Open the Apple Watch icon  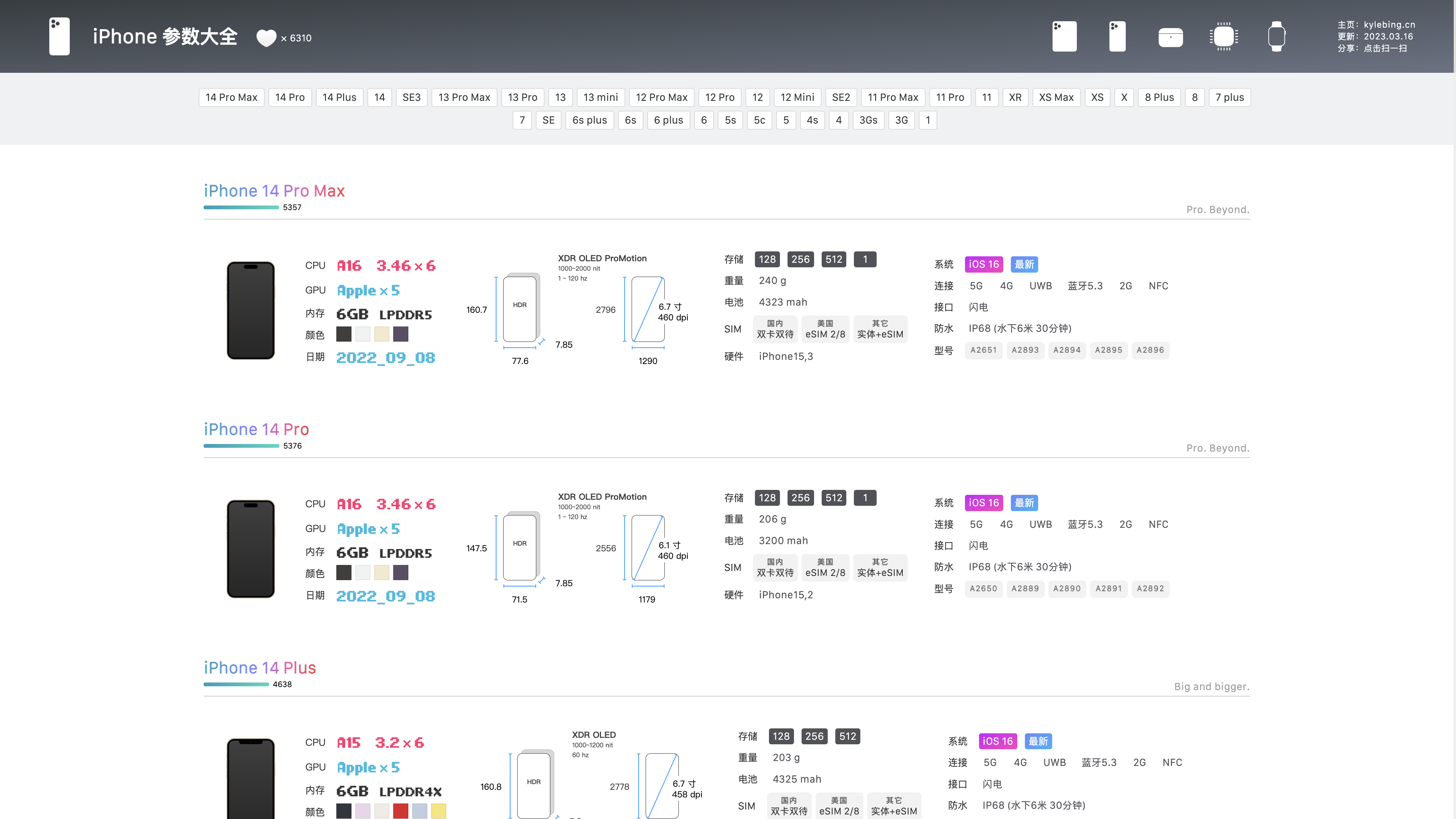click(x=1276, y=37)
